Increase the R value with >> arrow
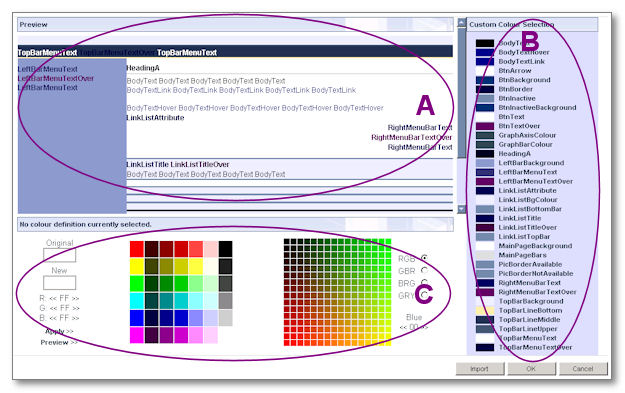 pyautogui.click(x=76, y=298)
